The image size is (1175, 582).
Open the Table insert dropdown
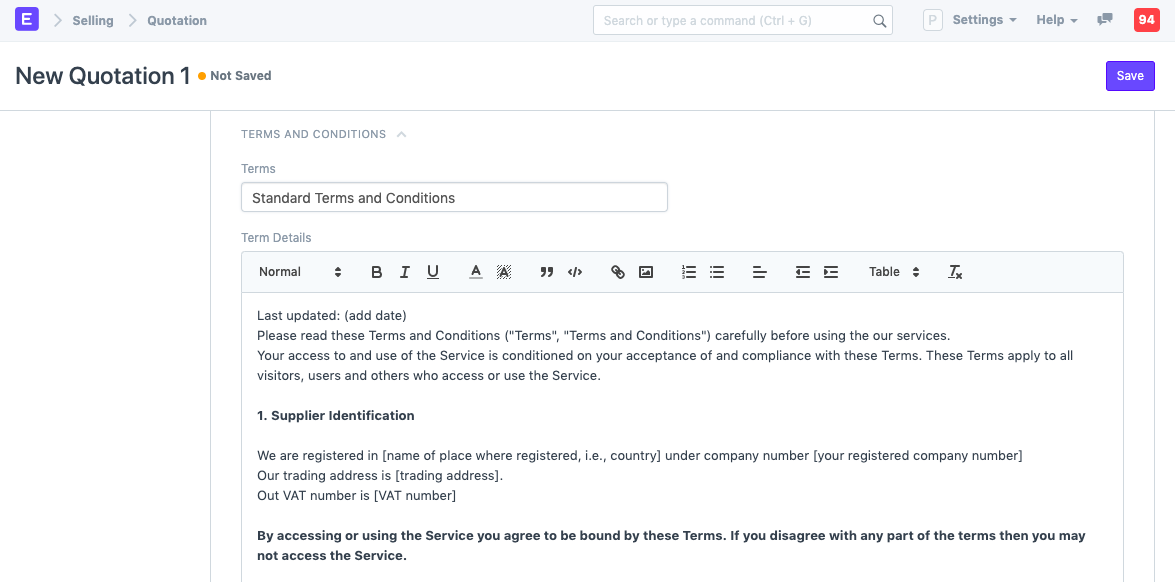coord(890,271)
